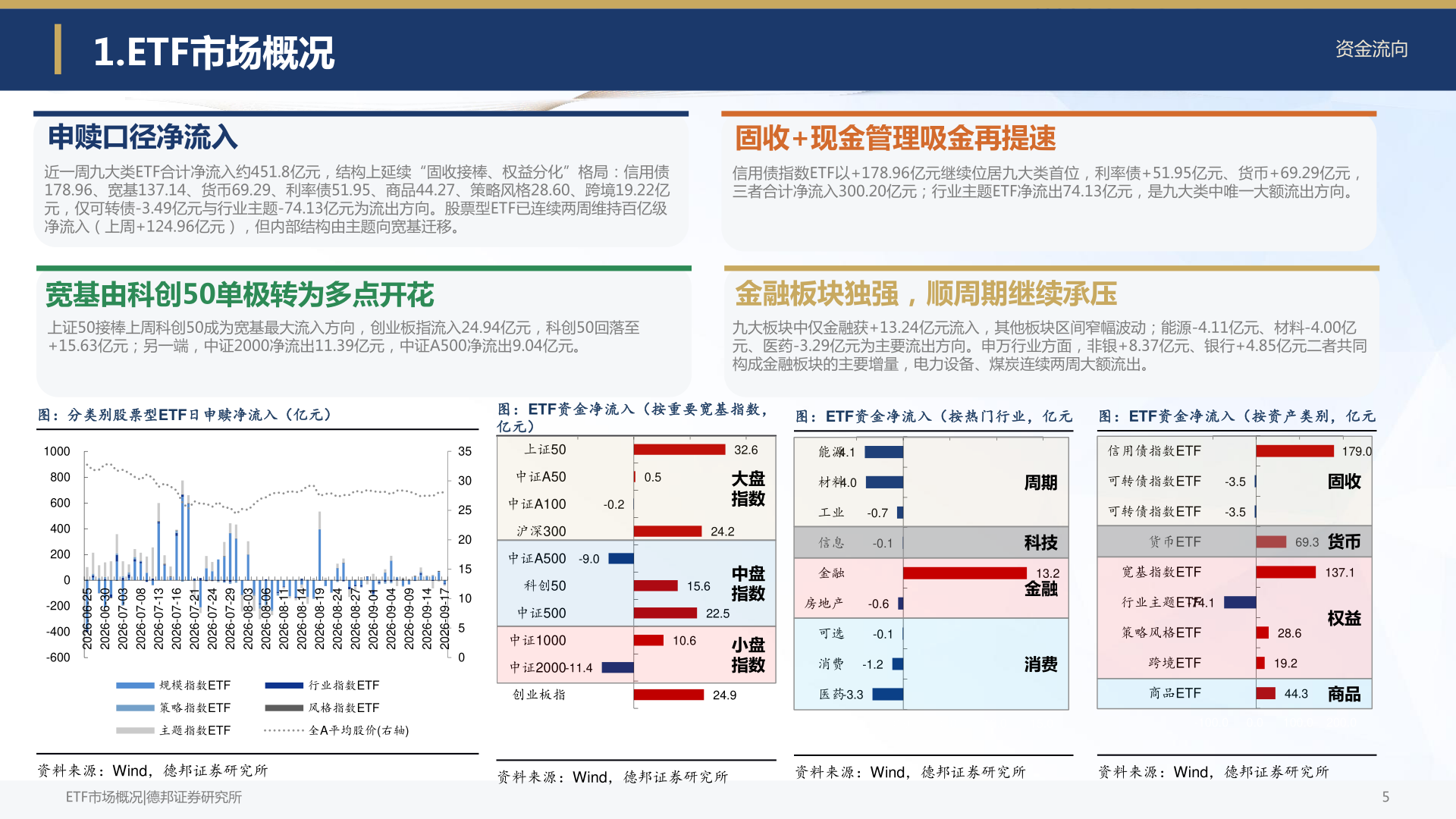1456x819 pixels.
Task: Click the 科创50 value 15.6
Action: click(698, 586)
